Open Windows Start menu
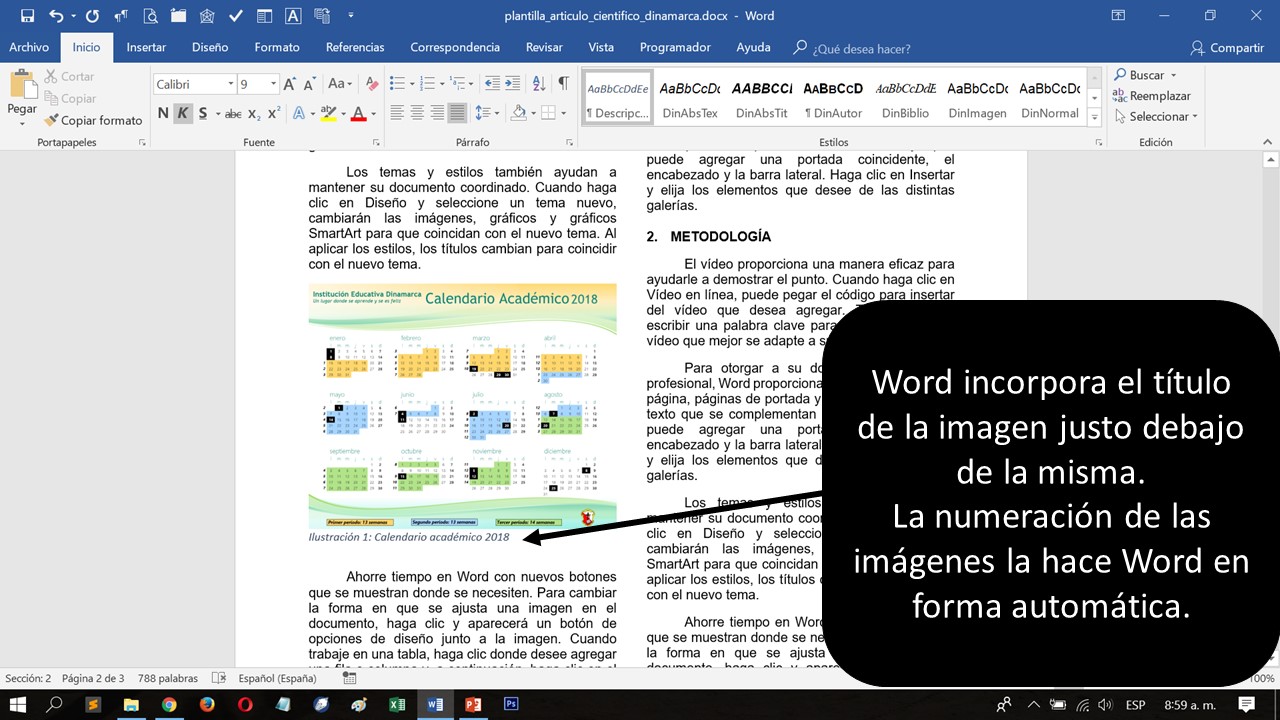The height and width of the screenshot is (720, 1280). point(18,704)
